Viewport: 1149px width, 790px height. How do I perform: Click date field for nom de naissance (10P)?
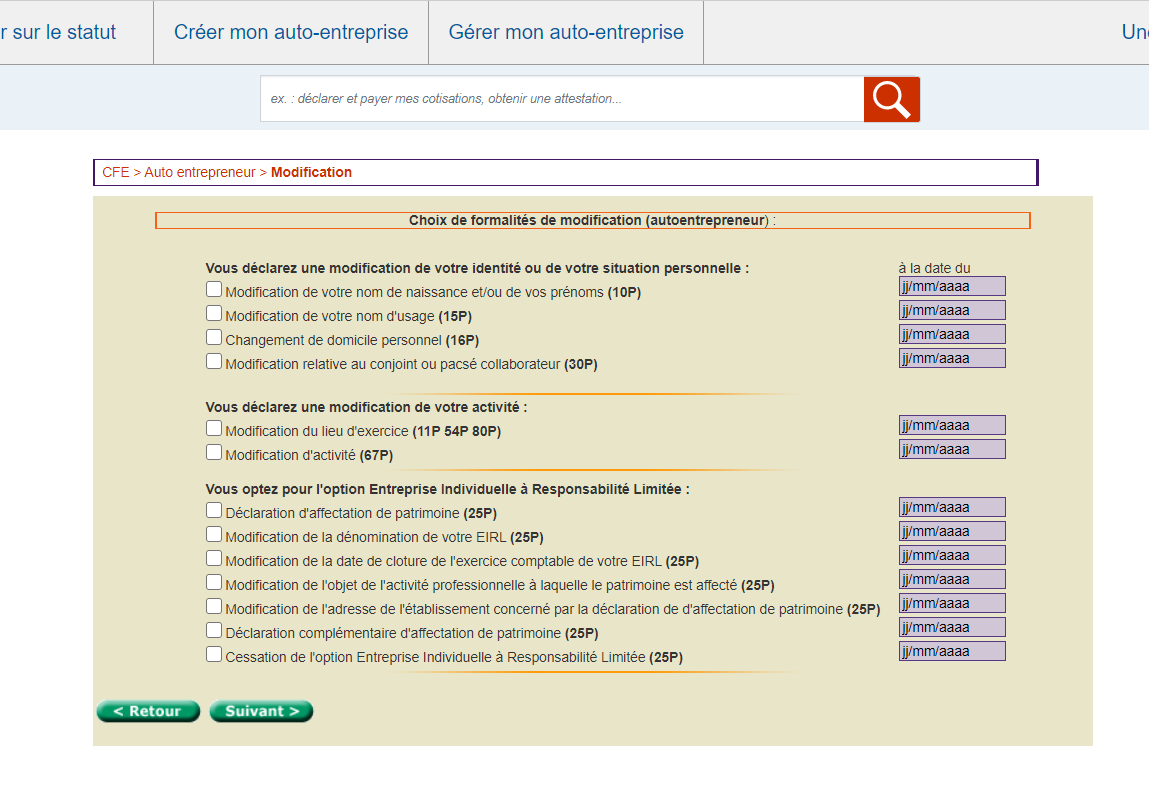(953, 287)
